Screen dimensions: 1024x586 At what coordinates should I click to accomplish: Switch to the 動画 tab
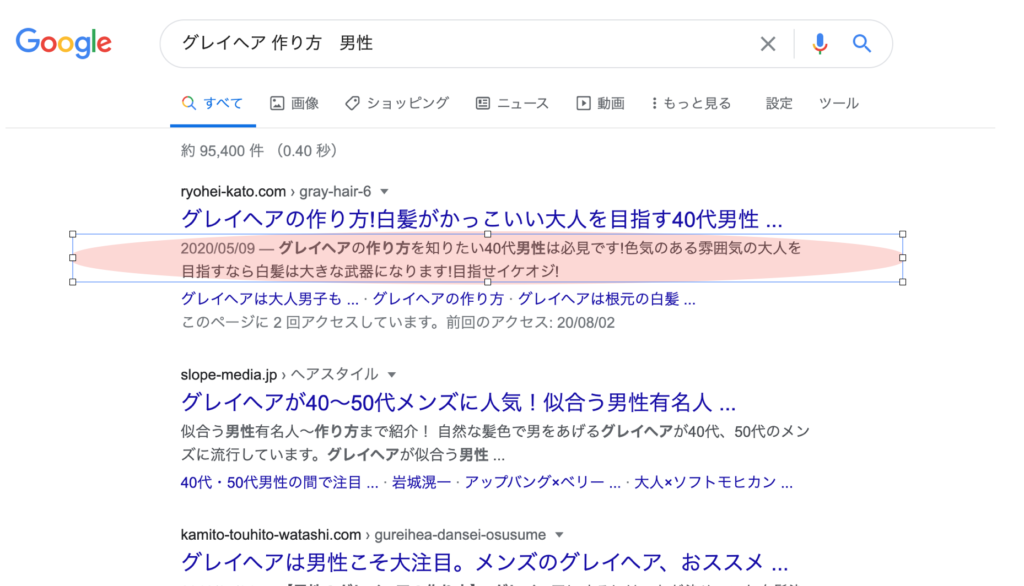(x=600, y=103)
